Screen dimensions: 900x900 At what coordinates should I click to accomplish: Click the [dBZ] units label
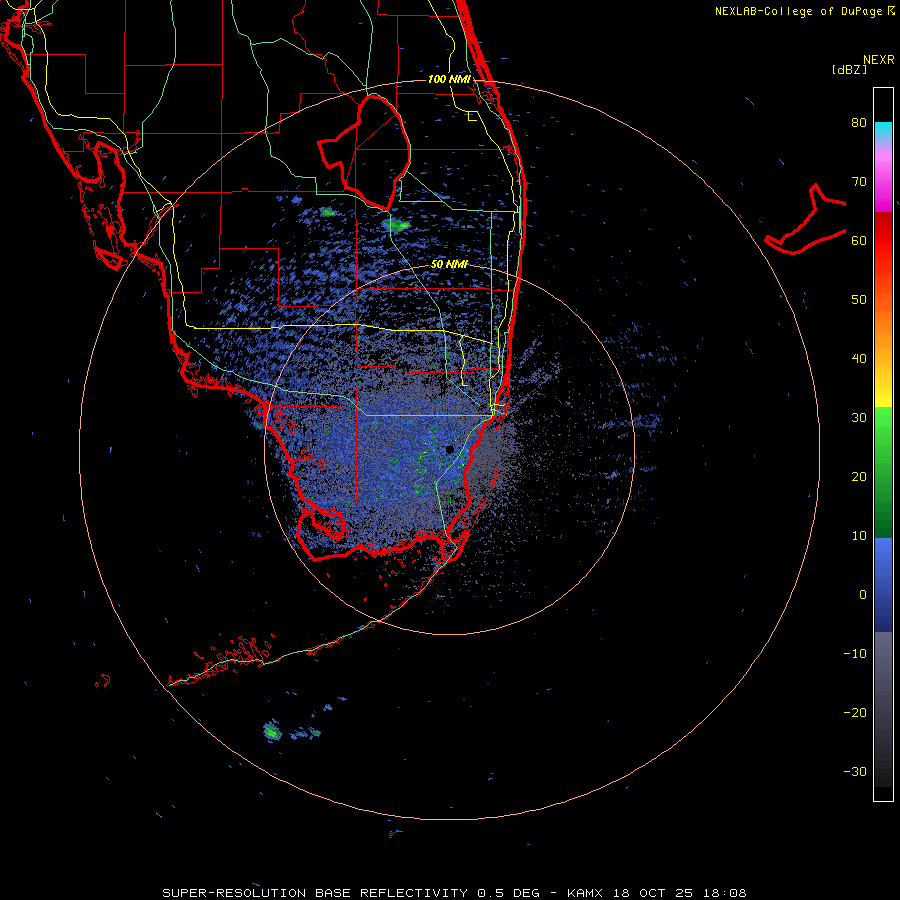pos(849,70)
